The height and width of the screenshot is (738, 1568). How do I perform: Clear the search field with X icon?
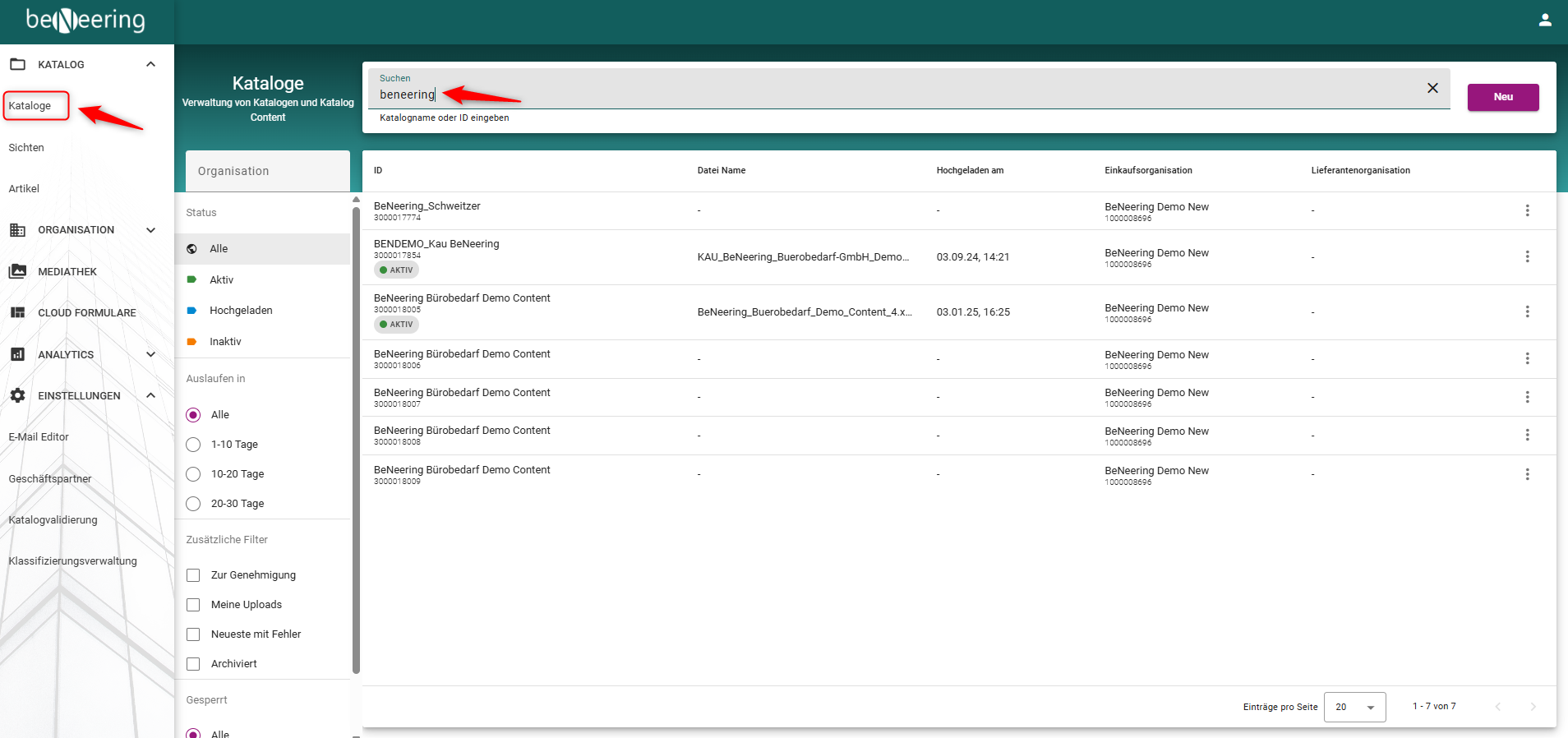click(1432, 88)
